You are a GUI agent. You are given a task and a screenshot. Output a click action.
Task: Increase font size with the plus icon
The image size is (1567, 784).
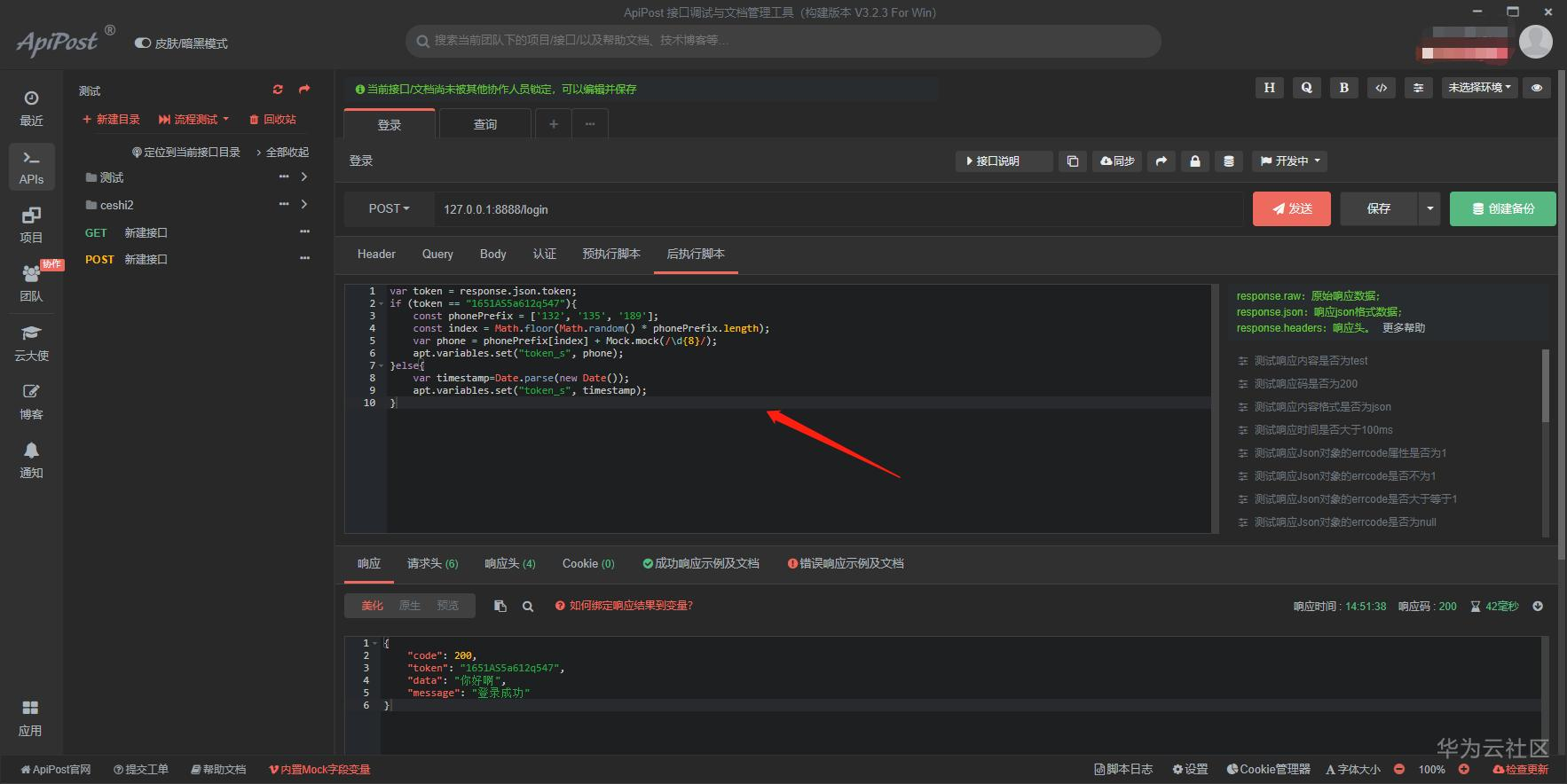click(x=1464, y=770)
